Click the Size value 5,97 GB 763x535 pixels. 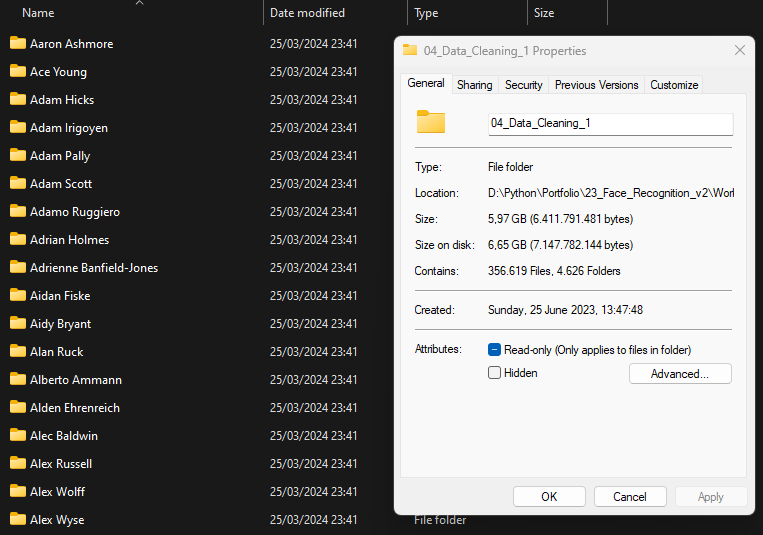tap(560, 219)
